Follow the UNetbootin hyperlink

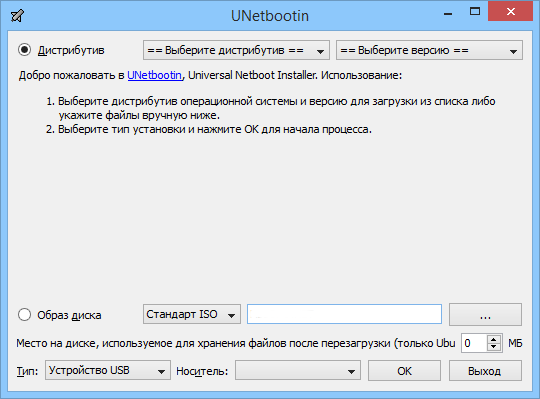154,75
